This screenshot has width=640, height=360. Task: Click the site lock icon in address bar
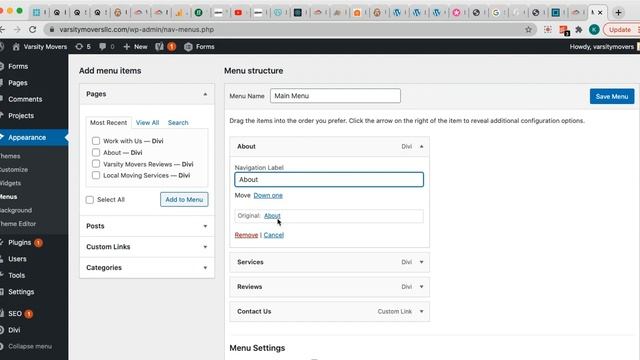click(51, 29)
